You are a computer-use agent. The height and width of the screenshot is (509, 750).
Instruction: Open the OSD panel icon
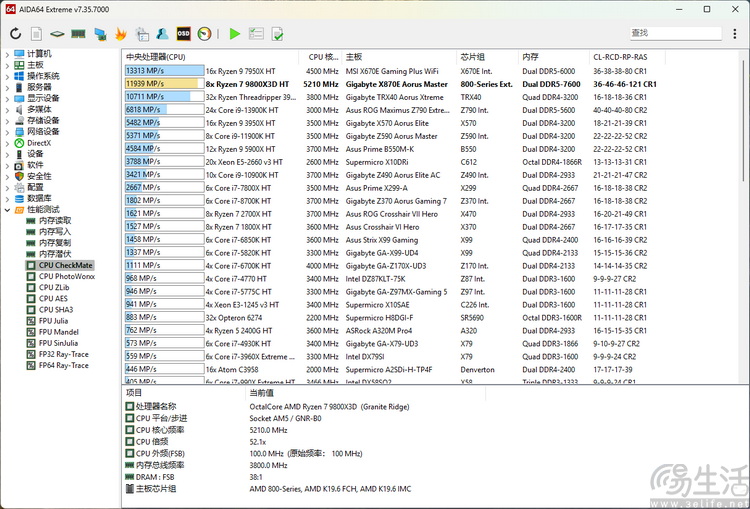tap(183, 33)
